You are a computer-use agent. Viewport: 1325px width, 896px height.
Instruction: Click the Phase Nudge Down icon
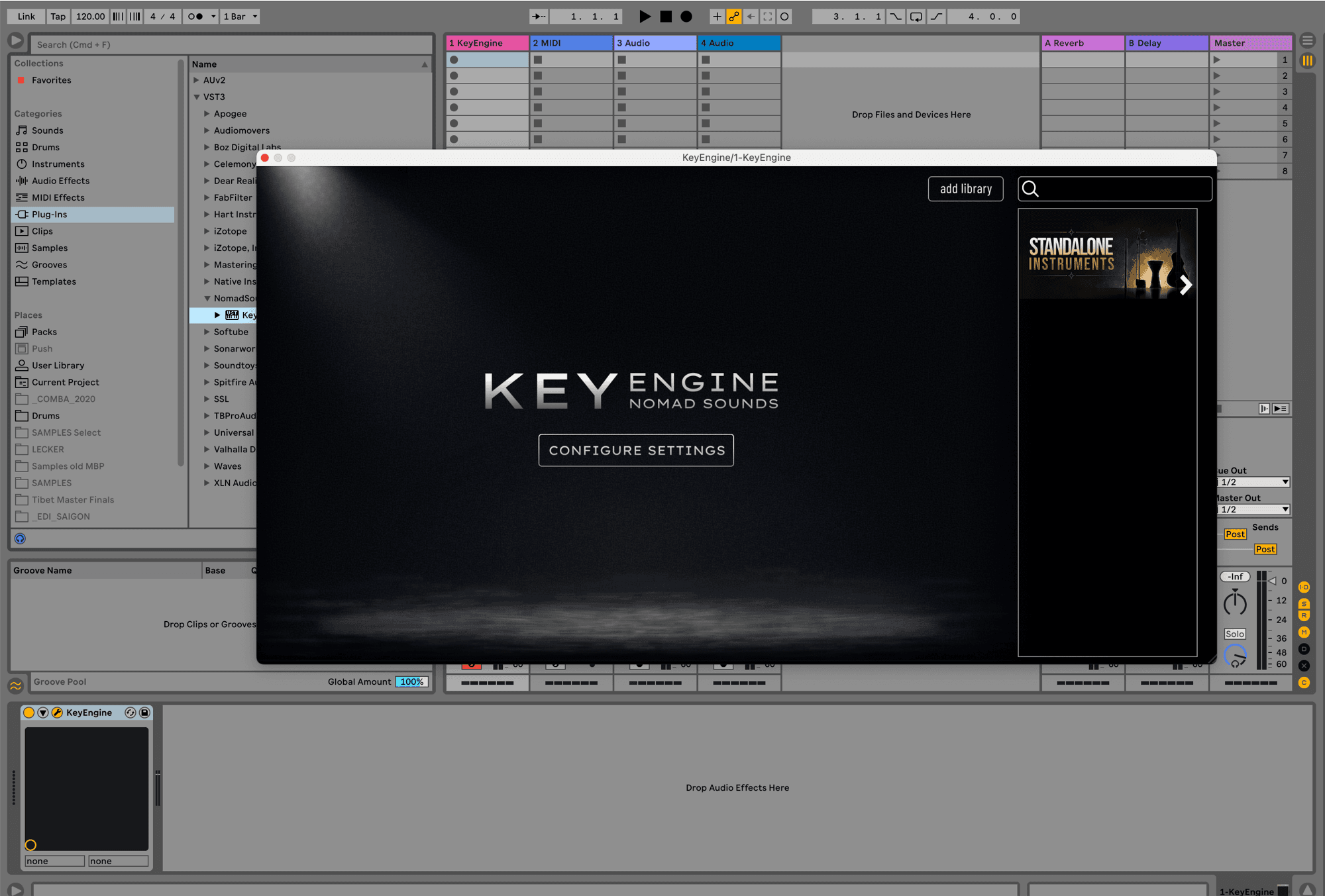118,17
